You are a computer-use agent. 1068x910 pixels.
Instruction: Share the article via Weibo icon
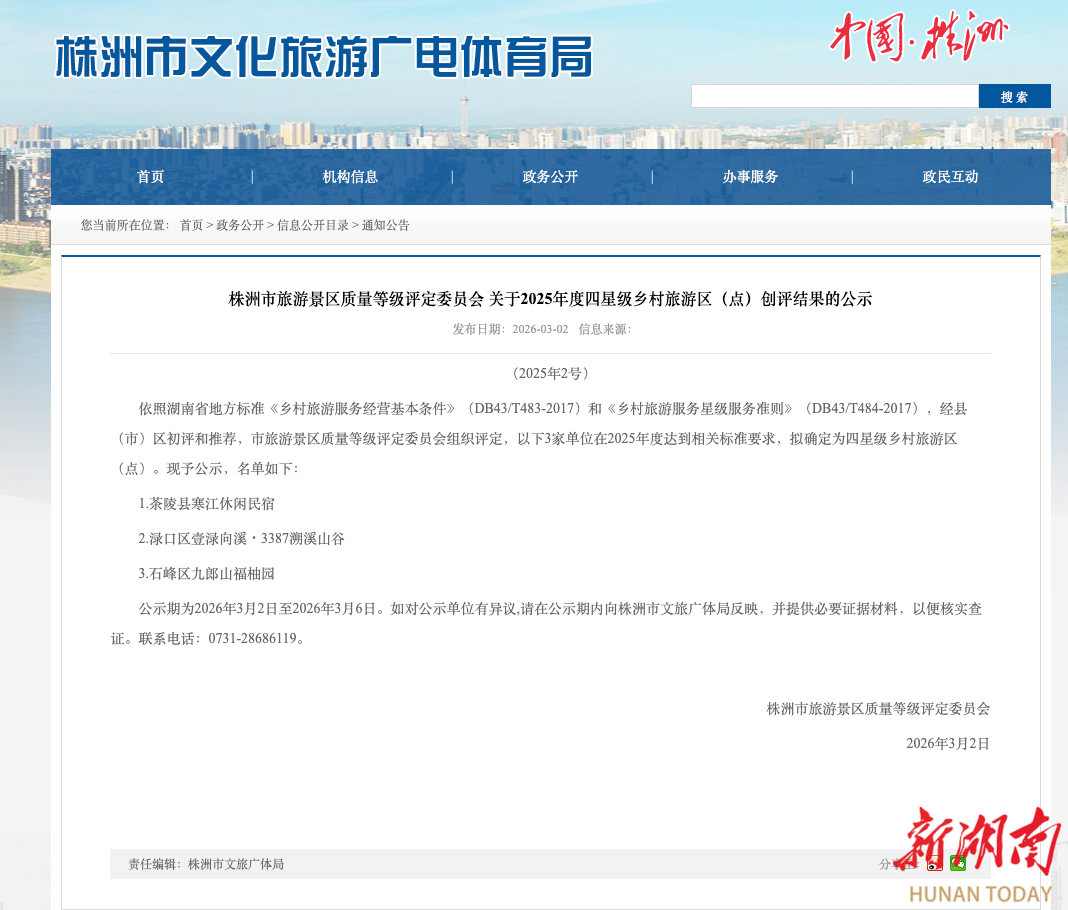pos(934,864)
